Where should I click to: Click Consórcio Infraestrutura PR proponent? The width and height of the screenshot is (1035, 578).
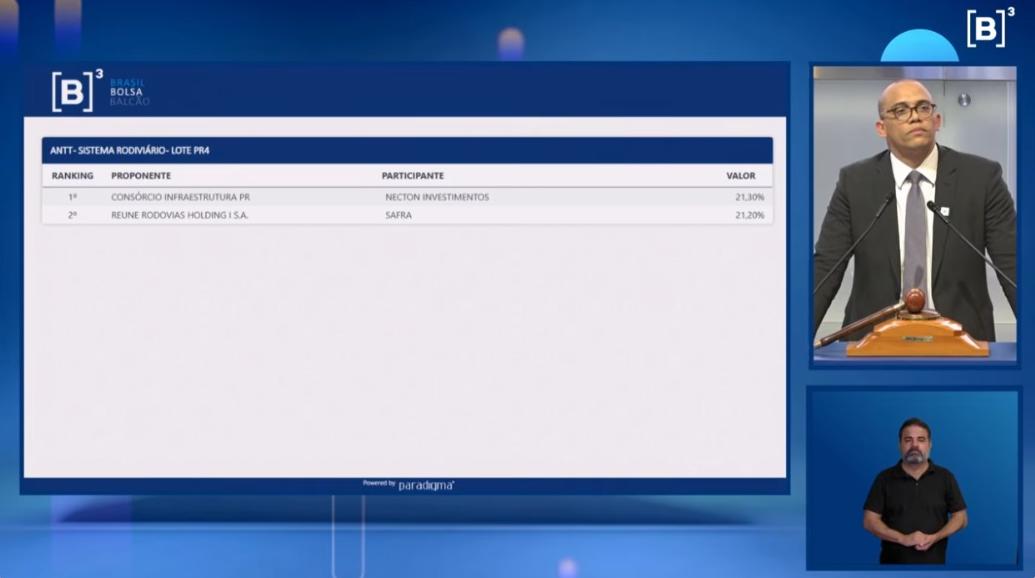pyautogui.click(x=180, y=197)
